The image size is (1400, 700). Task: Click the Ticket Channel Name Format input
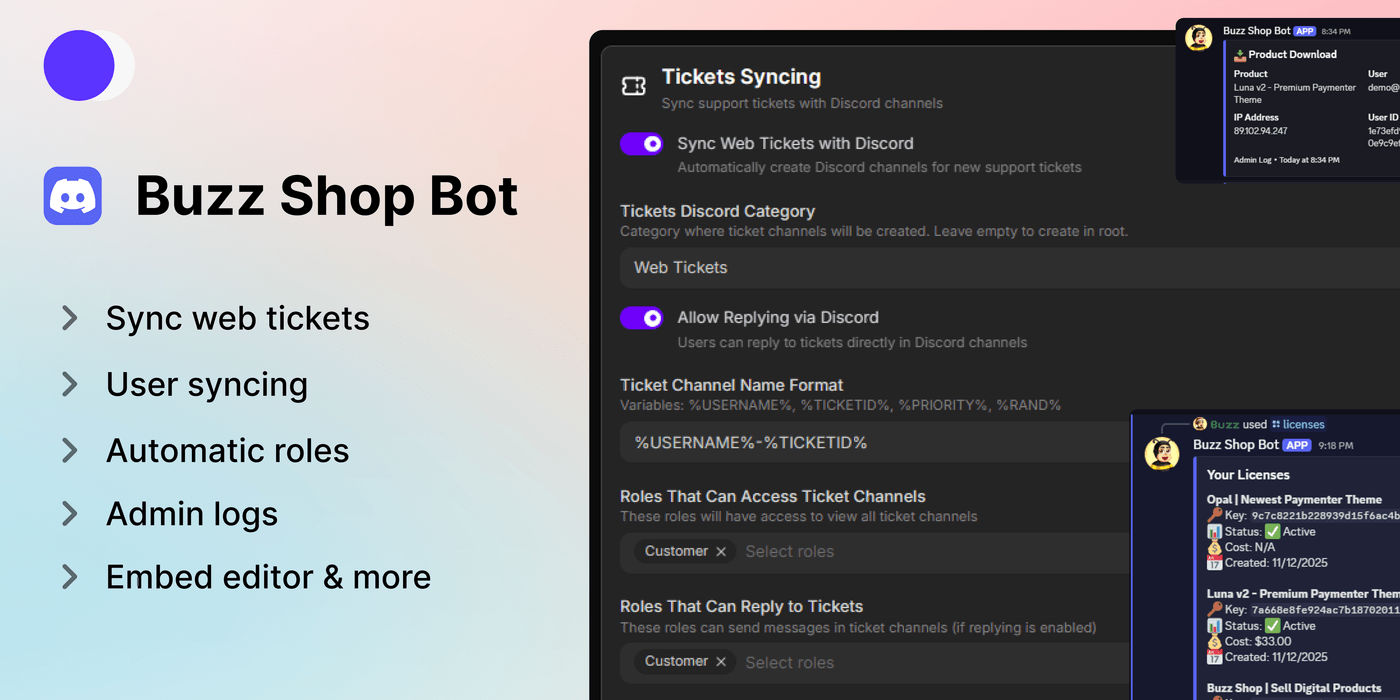(880, 442)
